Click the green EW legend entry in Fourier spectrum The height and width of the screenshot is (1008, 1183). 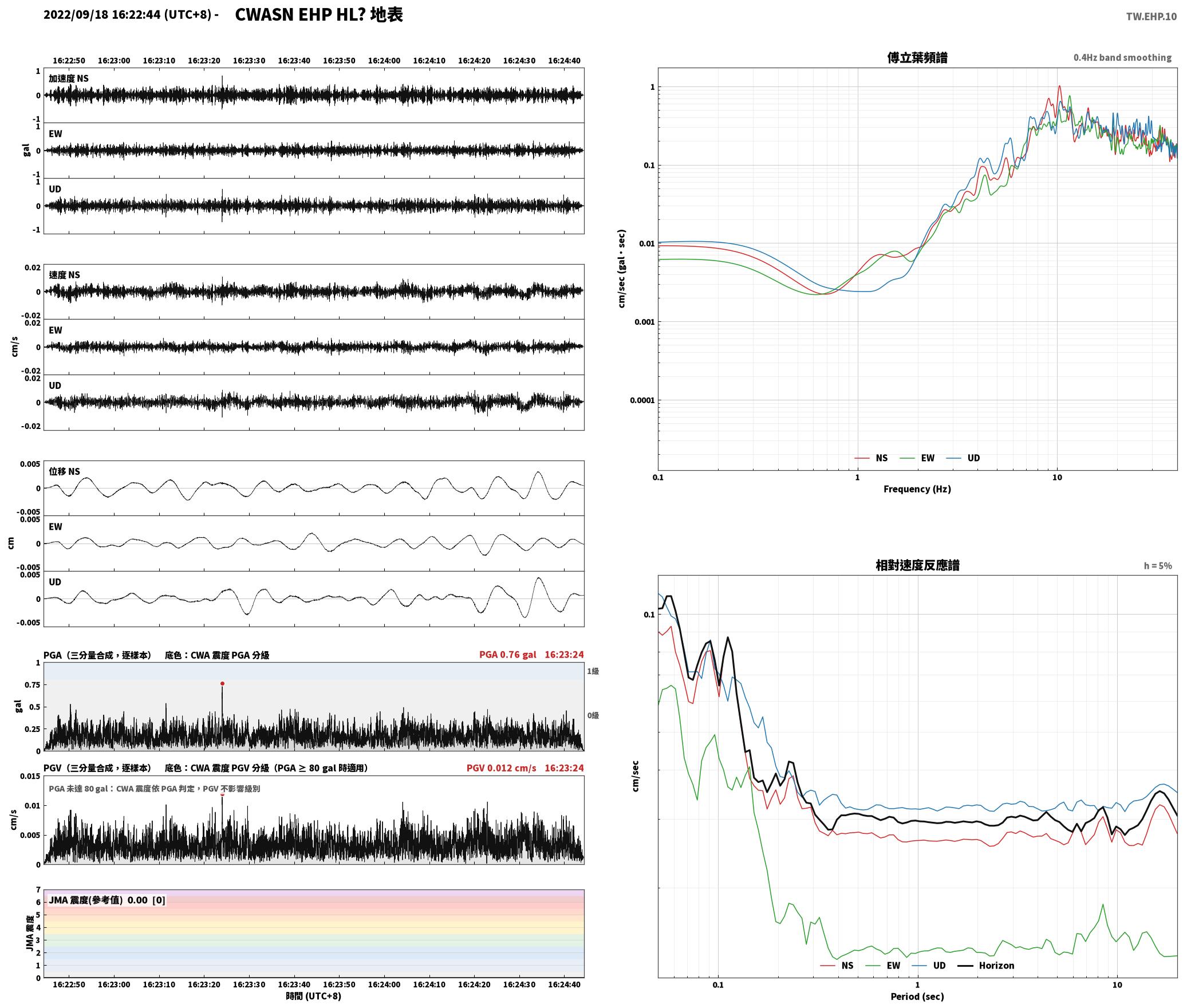917,458
